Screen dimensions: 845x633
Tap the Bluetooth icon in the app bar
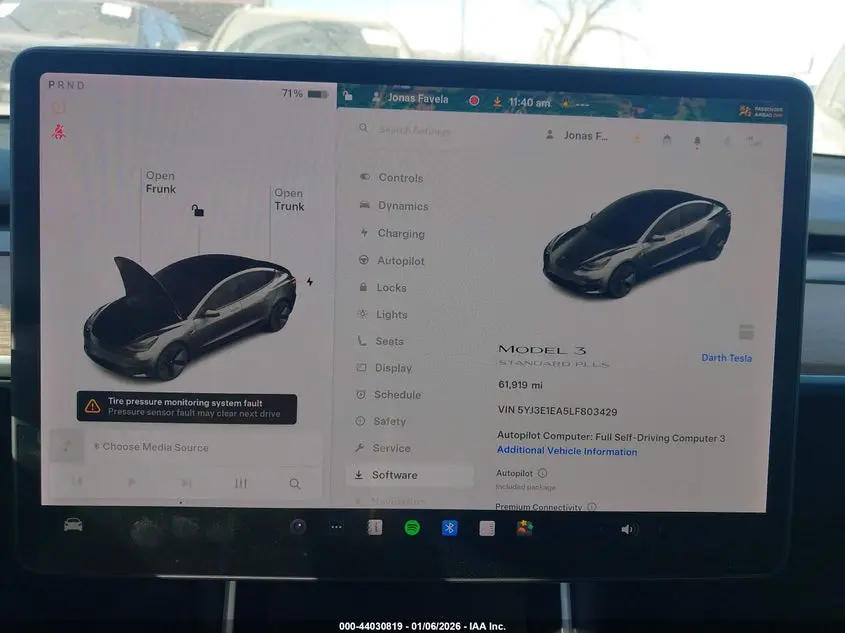coord(448,527)
